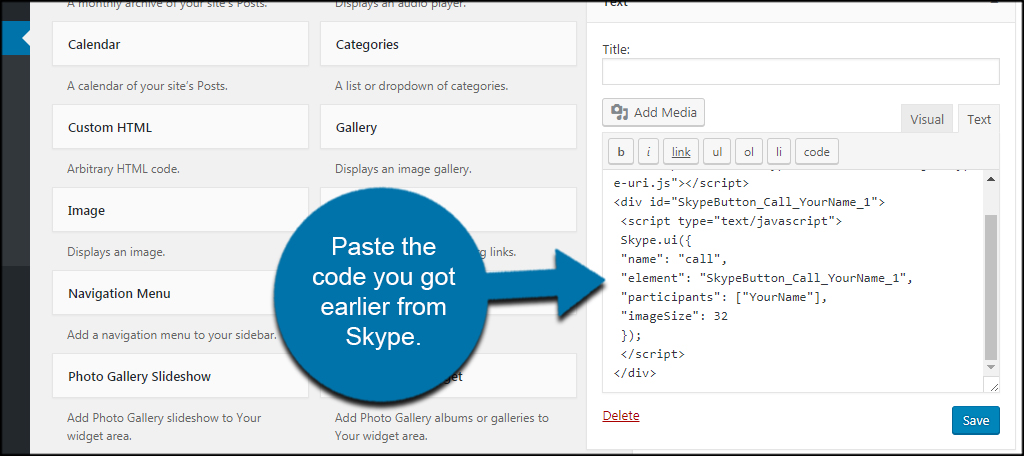The width and height of the screenshot is (1024, 456).
Task: Click the textarea resize handle corner
Action: coord(993,385)
